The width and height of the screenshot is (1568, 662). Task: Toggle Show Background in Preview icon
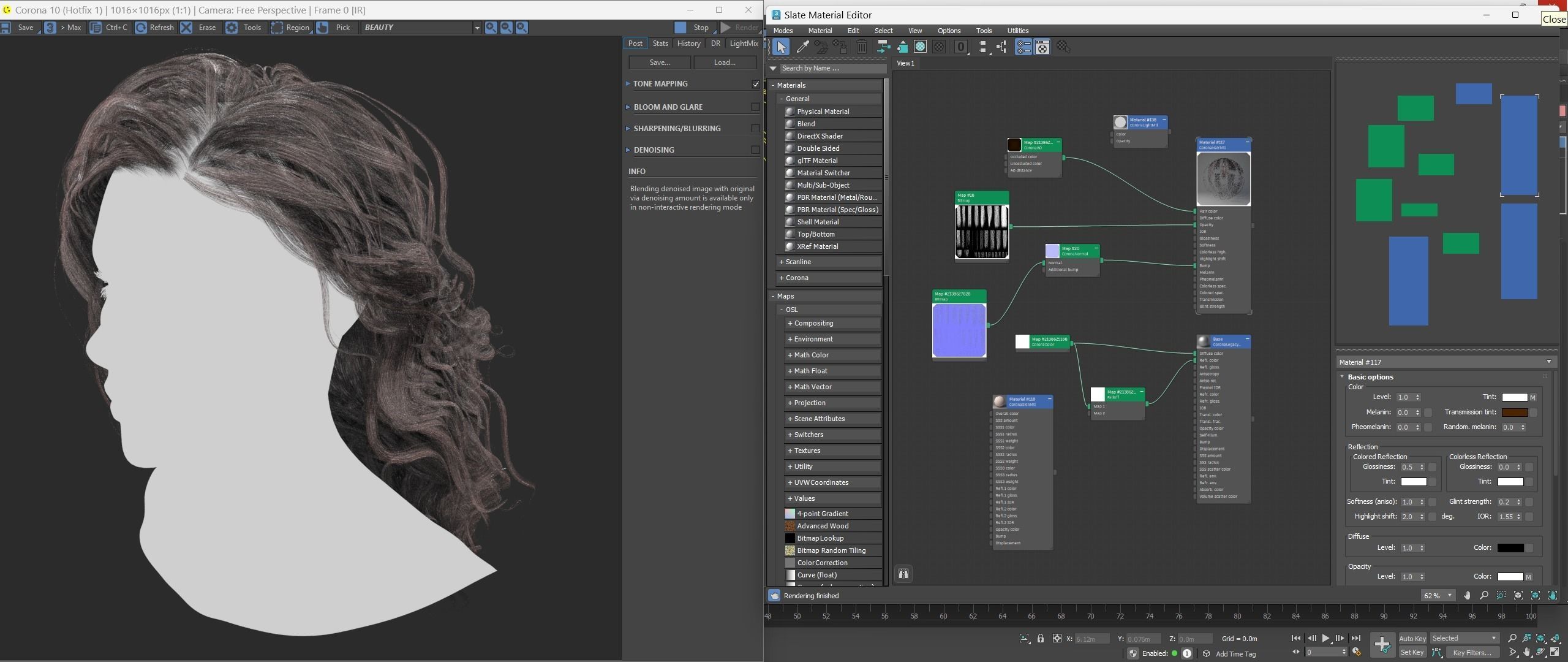[x=939, y=47]
